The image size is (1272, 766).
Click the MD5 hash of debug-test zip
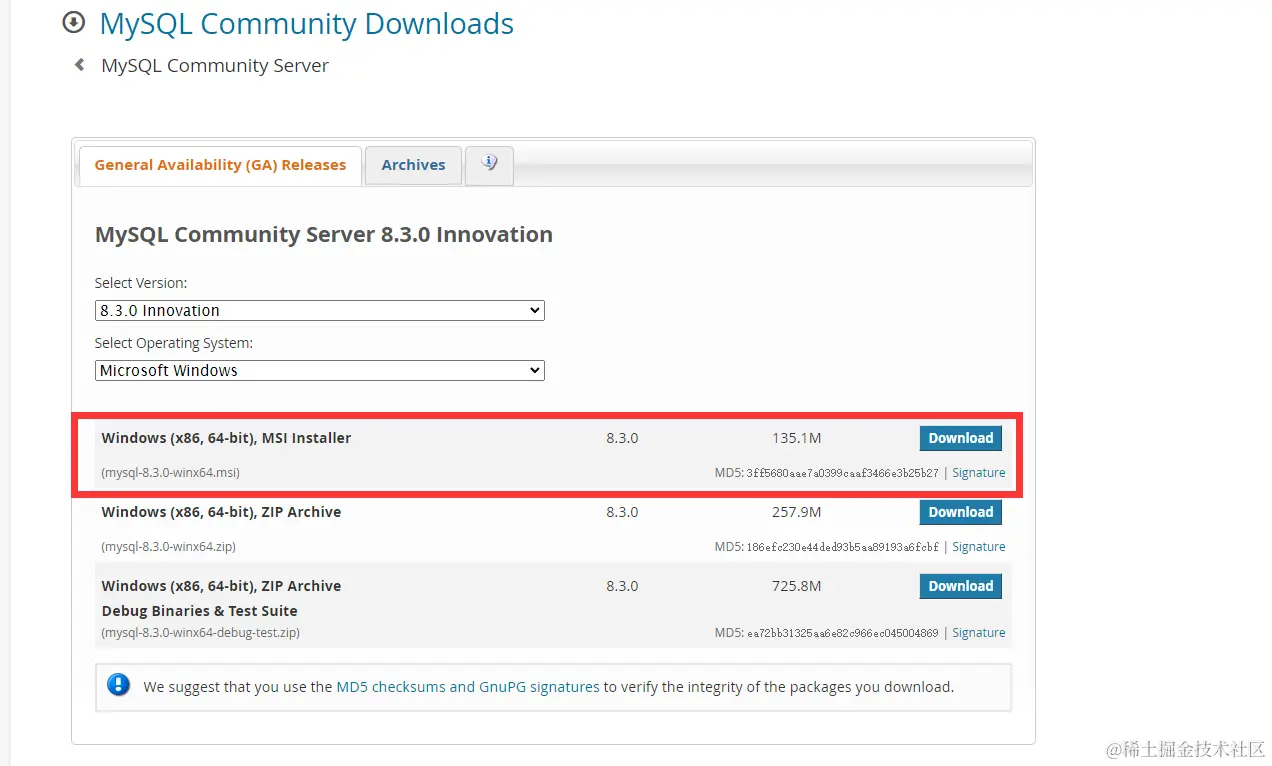[842, 633]
